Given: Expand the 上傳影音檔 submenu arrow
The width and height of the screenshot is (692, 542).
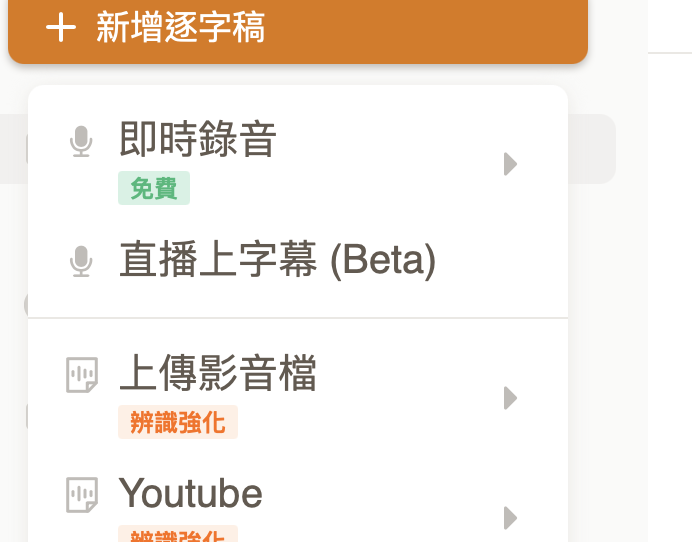Looking at the screenshot, I should coord(510,398).
